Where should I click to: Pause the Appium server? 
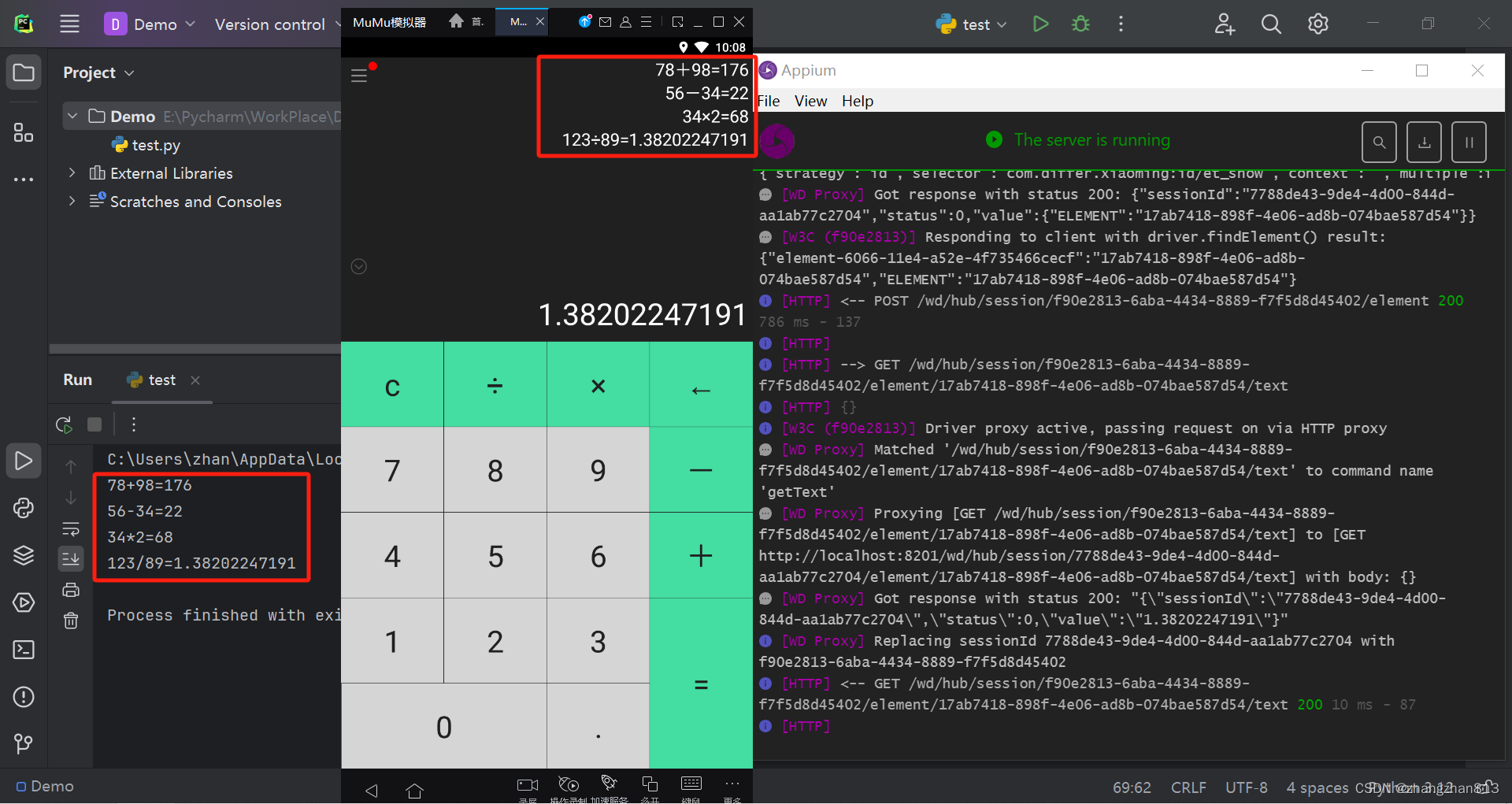click(1469, 142)
